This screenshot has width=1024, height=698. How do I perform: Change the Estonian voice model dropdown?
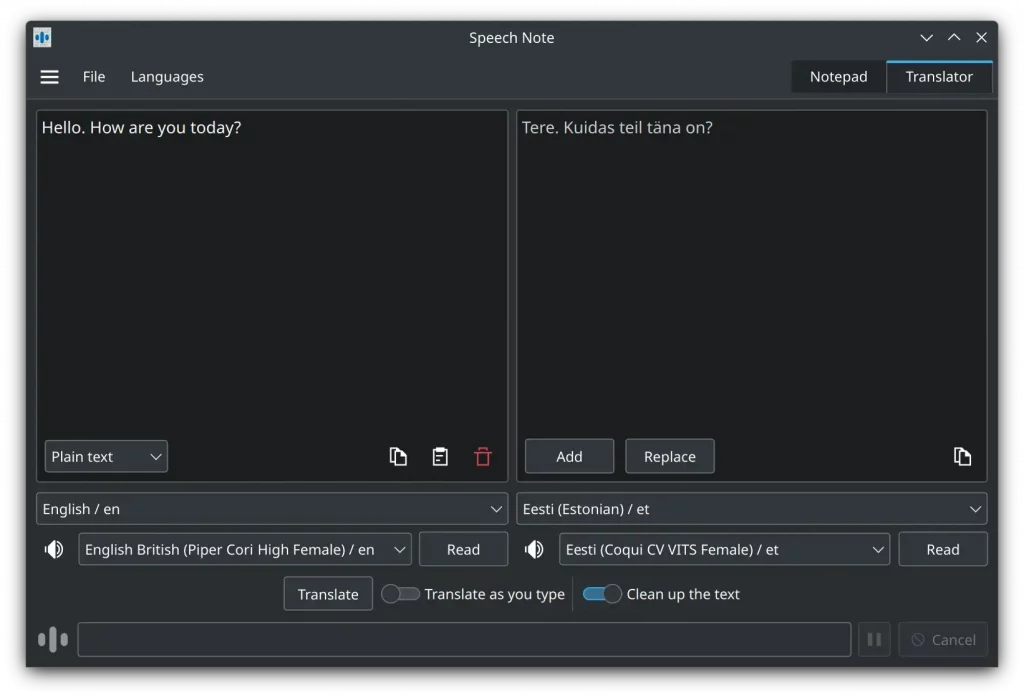click(x=723, y=548)
